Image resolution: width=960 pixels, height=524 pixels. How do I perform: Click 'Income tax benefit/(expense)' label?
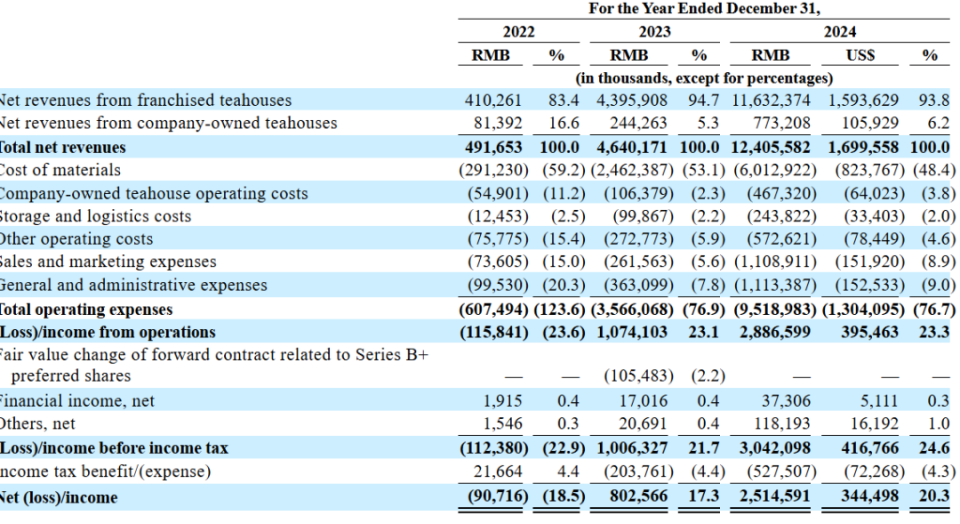[x=105, y=471]
